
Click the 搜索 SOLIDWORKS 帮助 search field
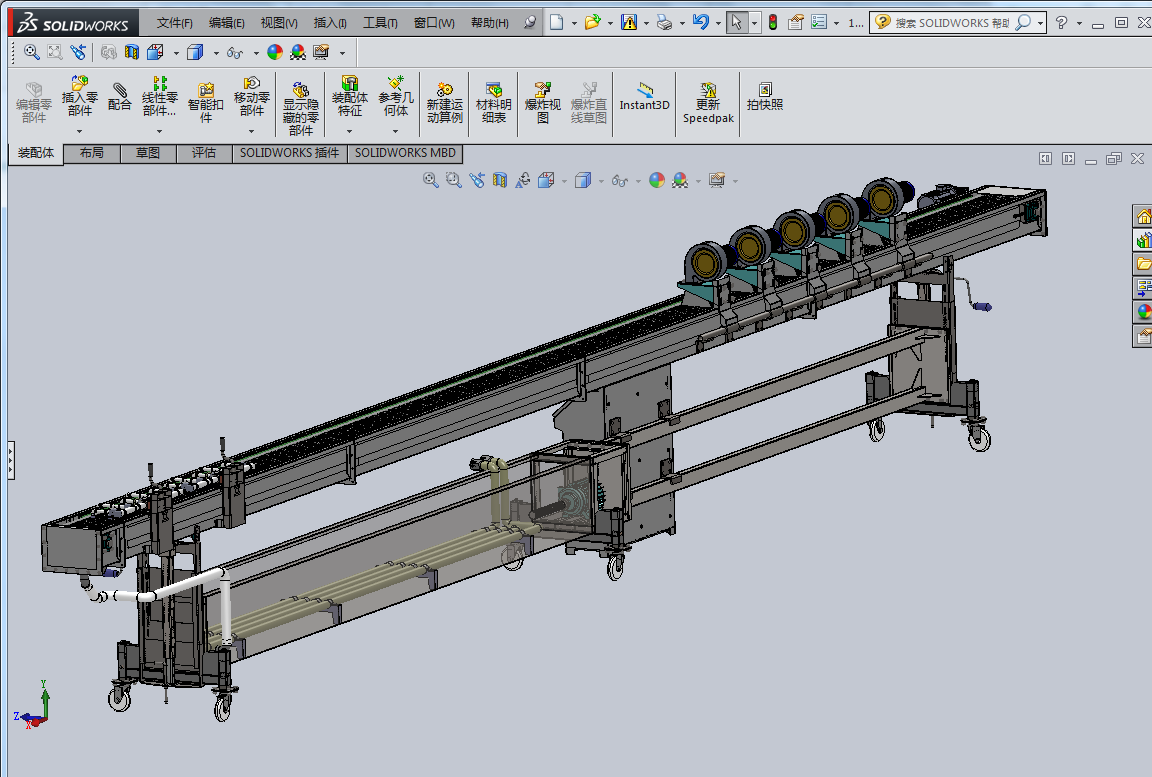pos(950,23)
